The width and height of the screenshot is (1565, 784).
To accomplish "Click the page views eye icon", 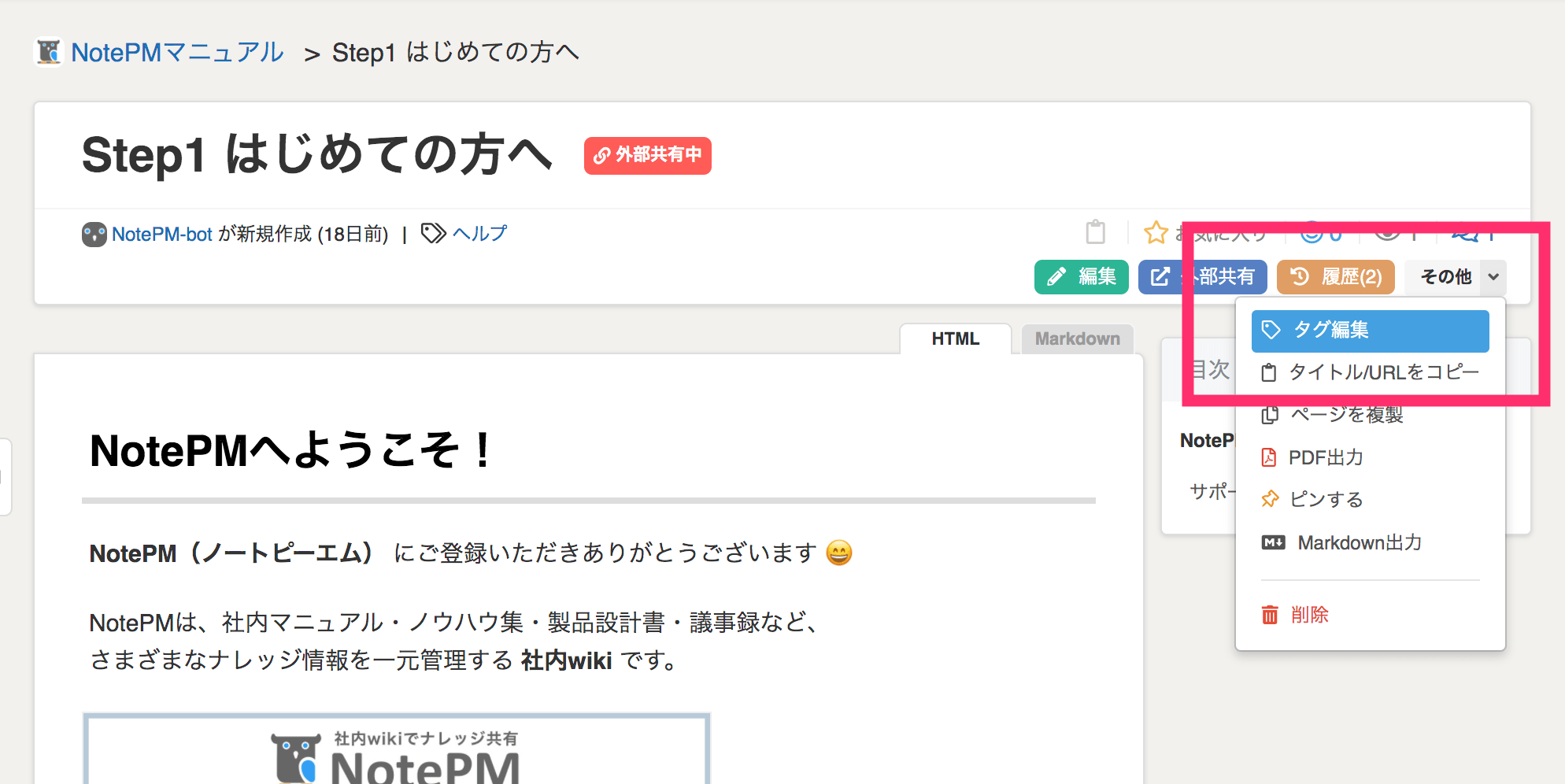I will point(1387,234).
